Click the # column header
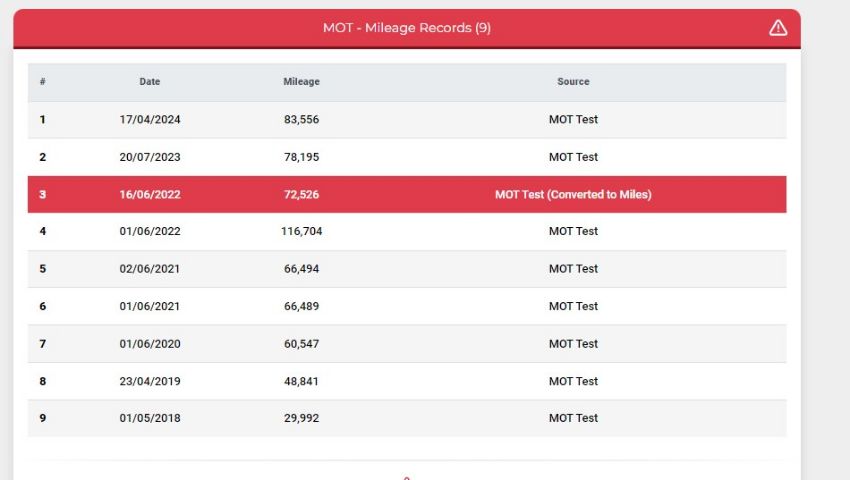 43,82
